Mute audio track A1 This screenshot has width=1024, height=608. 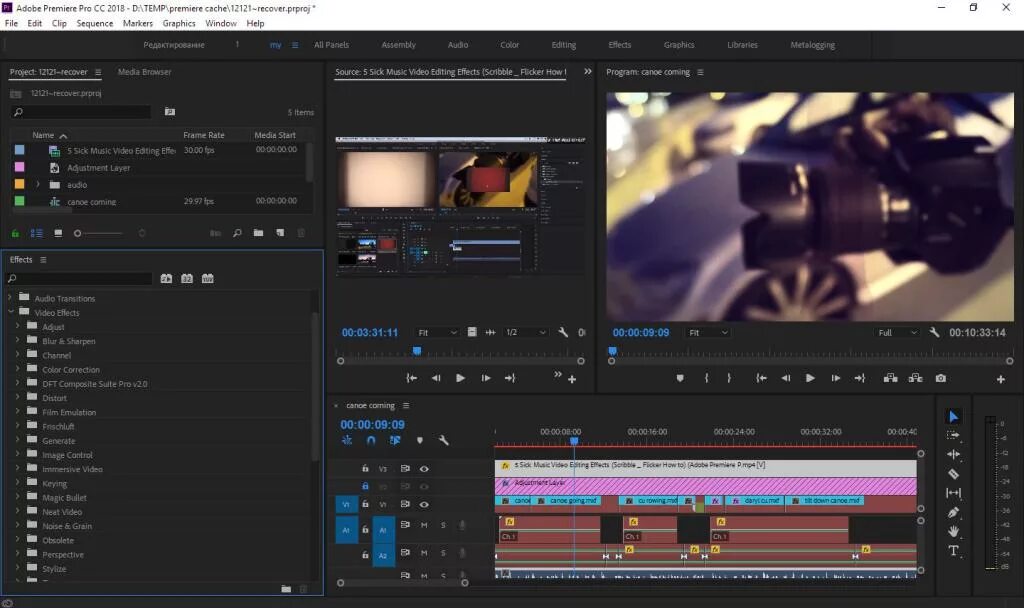[424, 525]
